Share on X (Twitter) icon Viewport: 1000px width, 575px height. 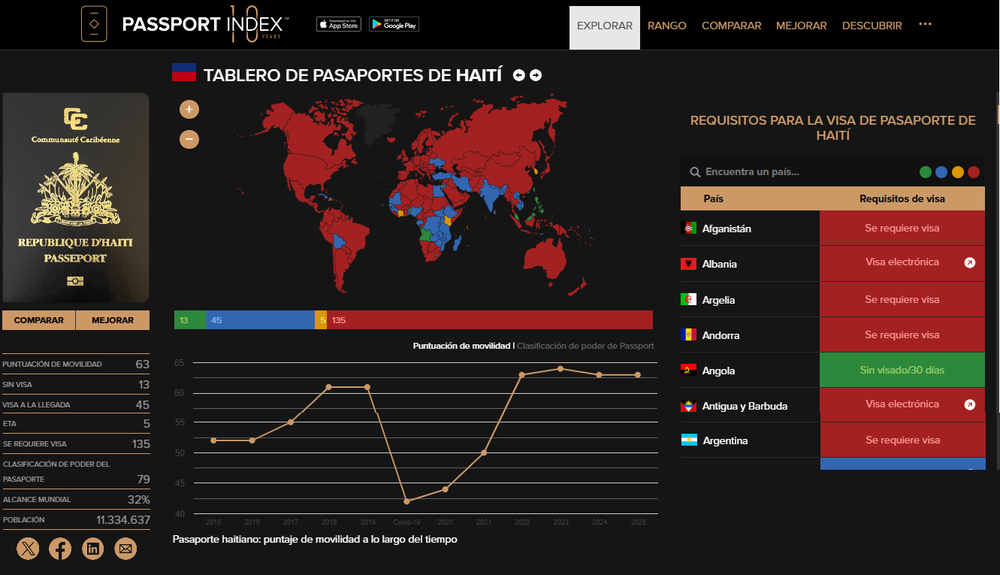click(27, 548)
